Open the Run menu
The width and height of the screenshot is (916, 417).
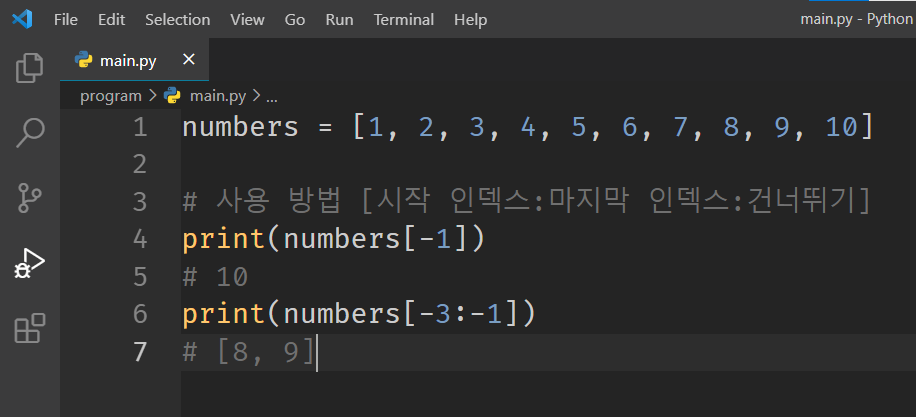tap(339, 20)
